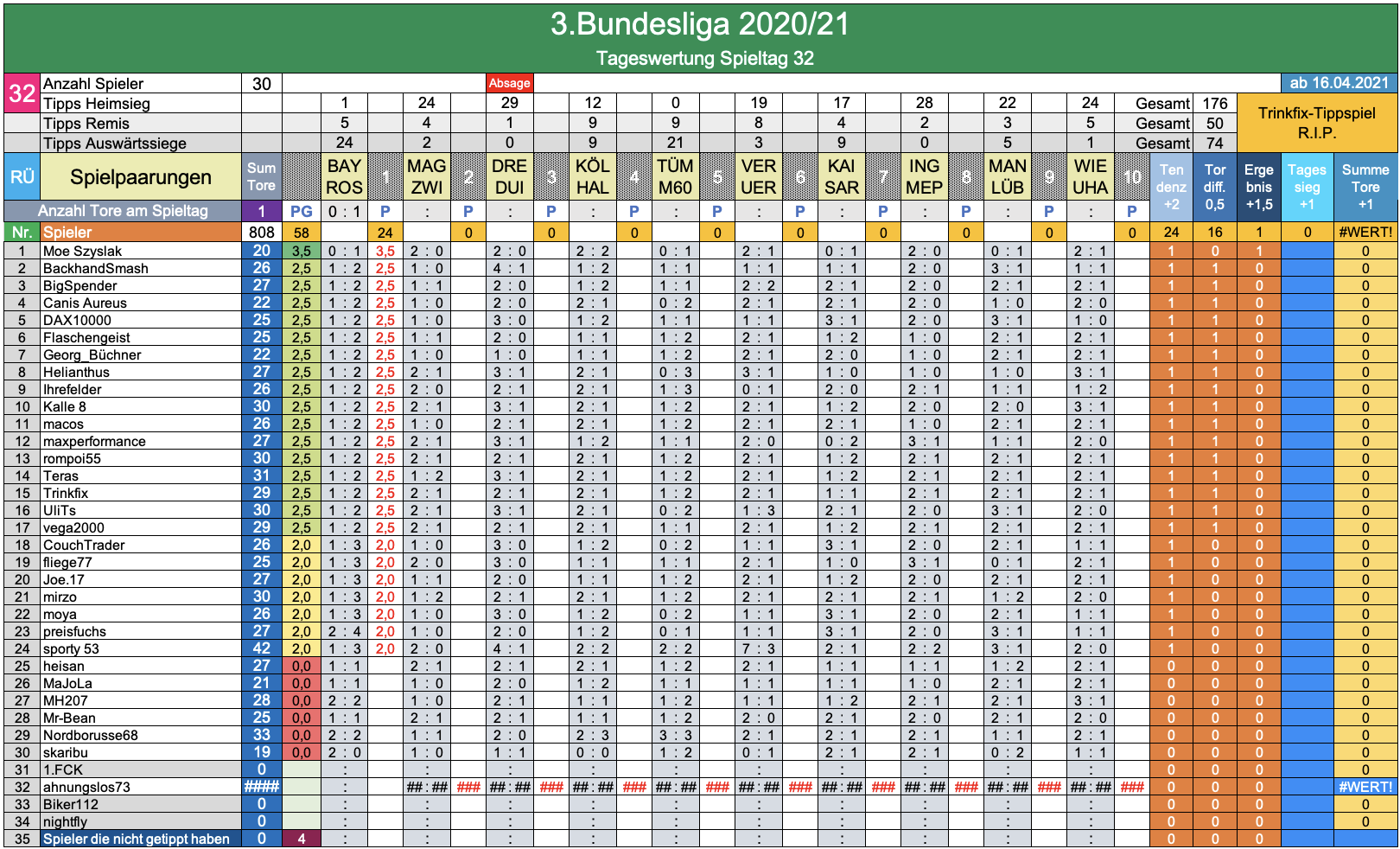Click sporty 53's Sum Tore value 42
The height and width of the screenshot is (849, 1400).
coord(261,648)
